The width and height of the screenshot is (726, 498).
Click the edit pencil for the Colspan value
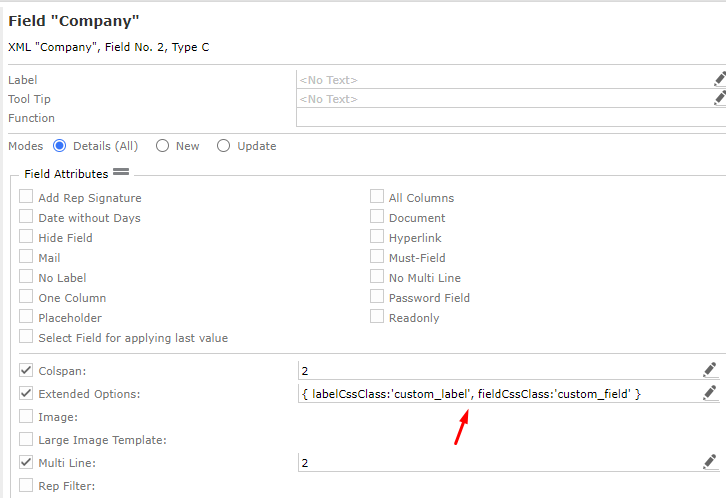pyautogui.click(x=710, y=370)
